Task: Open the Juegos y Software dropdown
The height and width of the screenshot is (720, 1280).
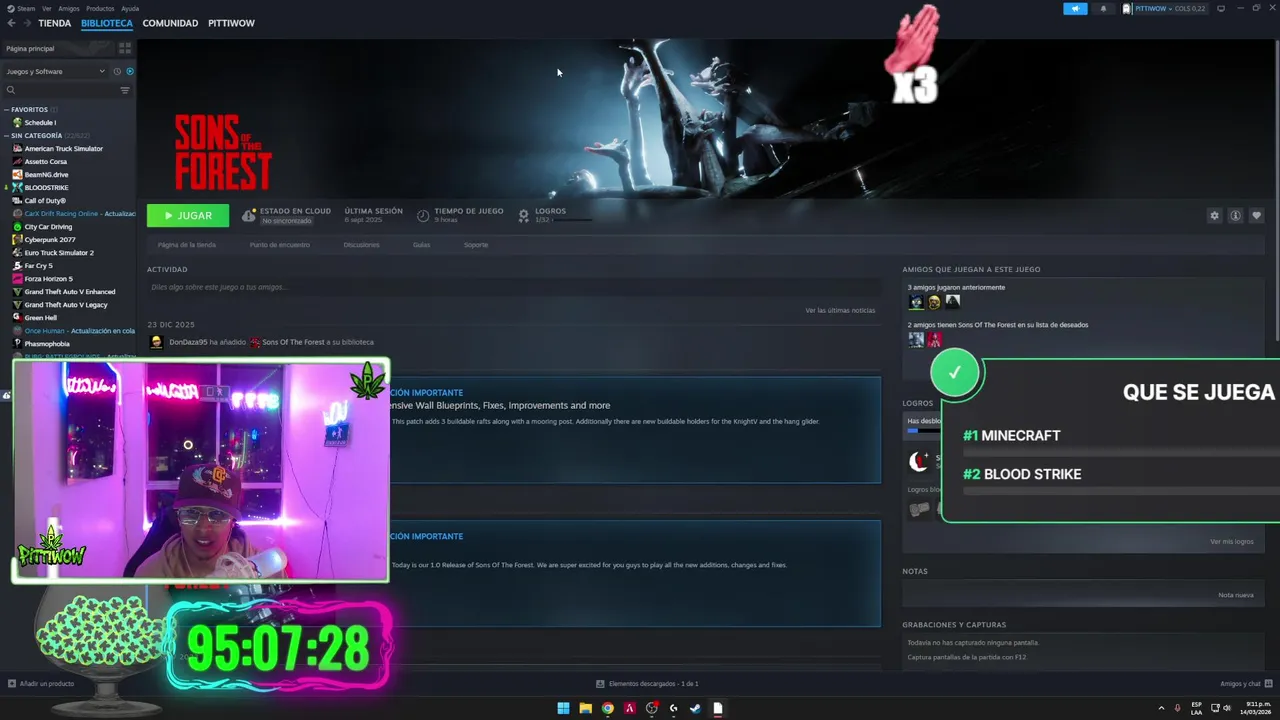Action: tap(55, 71)
